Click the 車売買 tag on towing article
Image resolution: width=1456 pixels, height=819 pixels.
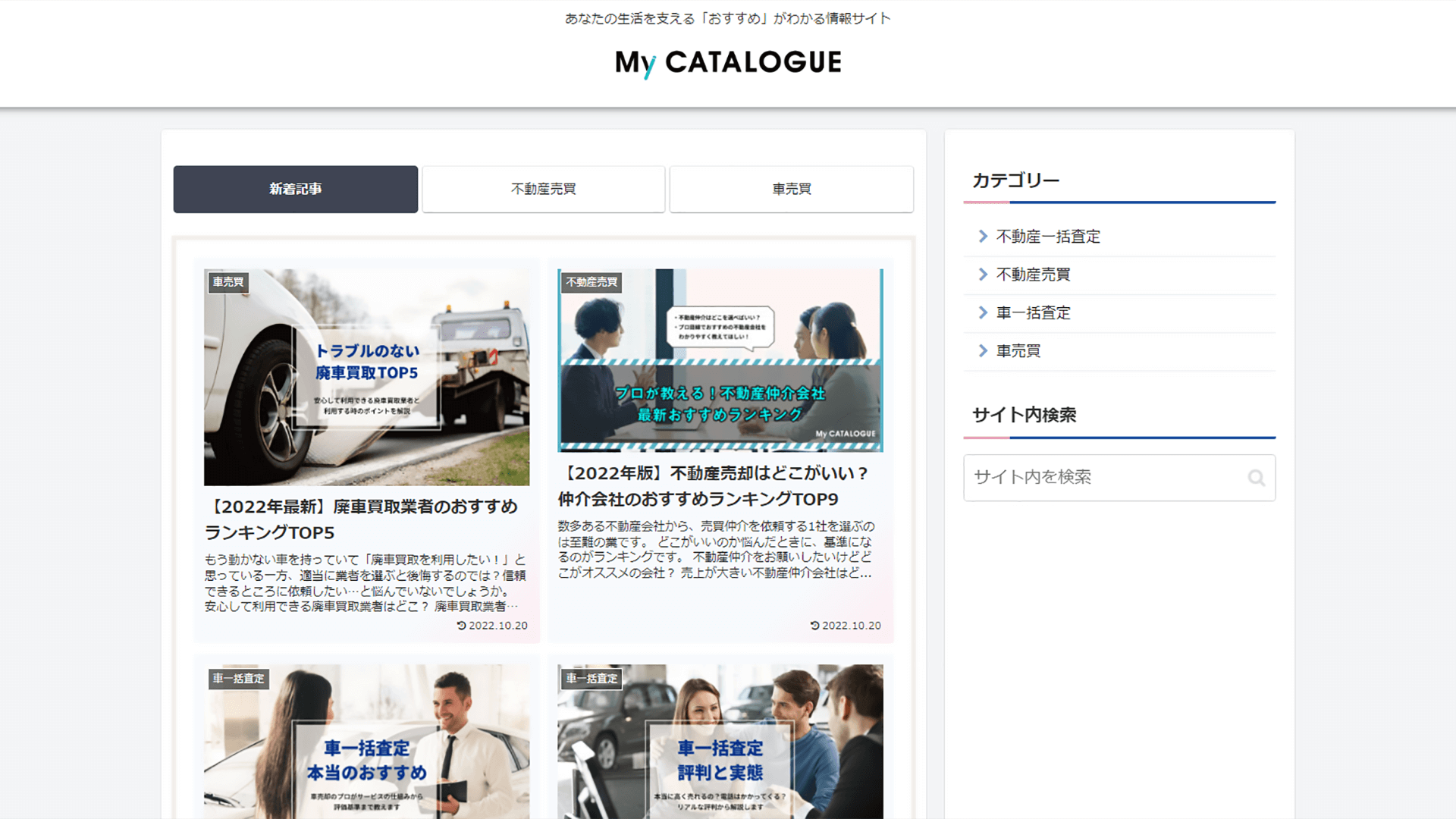click(x=228, y=282)
